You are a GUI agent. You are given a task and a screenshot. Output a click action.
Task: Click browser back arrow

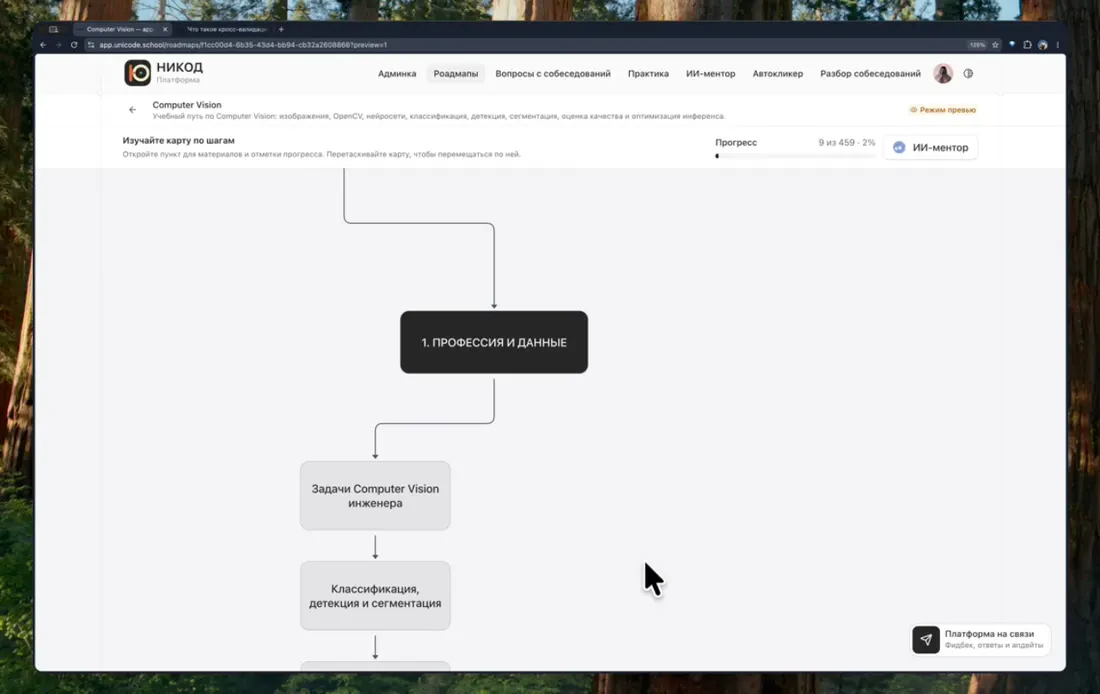tap(43, 45)
